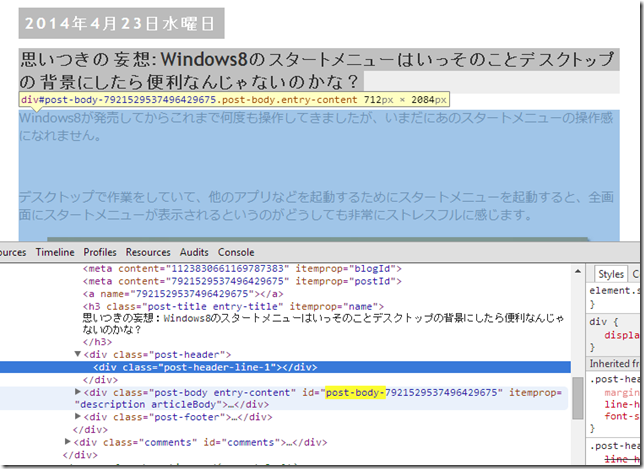Open the Console tab

[x=236, y=252]
